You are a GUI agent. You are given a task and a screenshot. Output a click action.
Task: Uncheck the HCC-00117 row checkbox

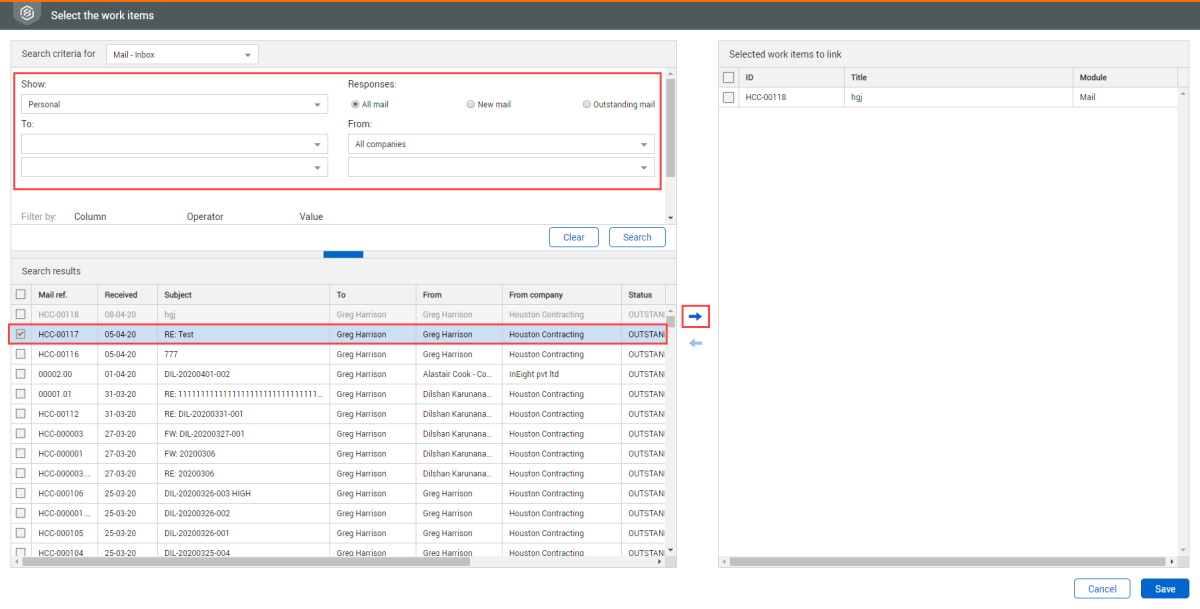click(x=20, y=334)
